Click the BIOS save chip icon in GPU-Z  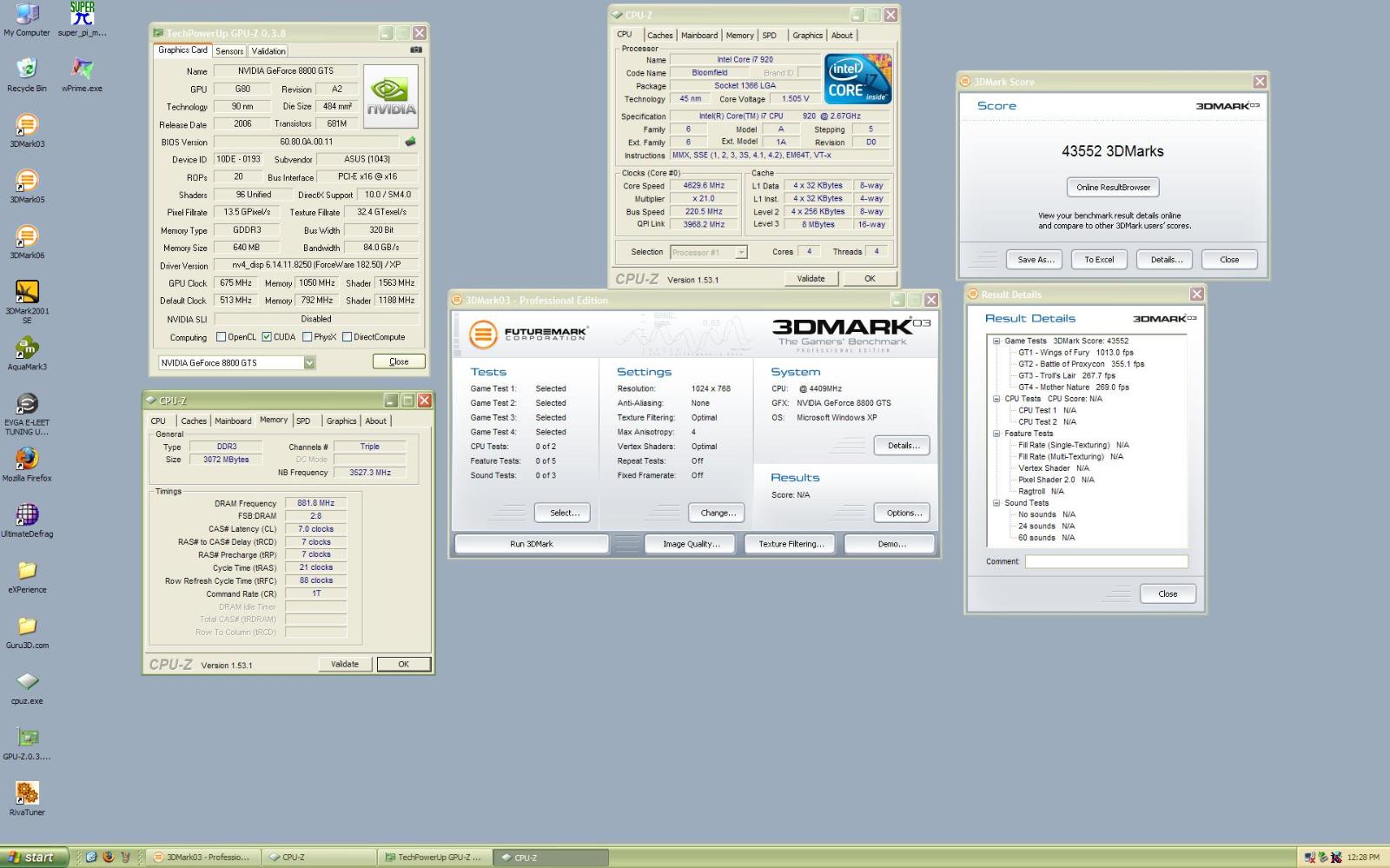pos(410,141)
